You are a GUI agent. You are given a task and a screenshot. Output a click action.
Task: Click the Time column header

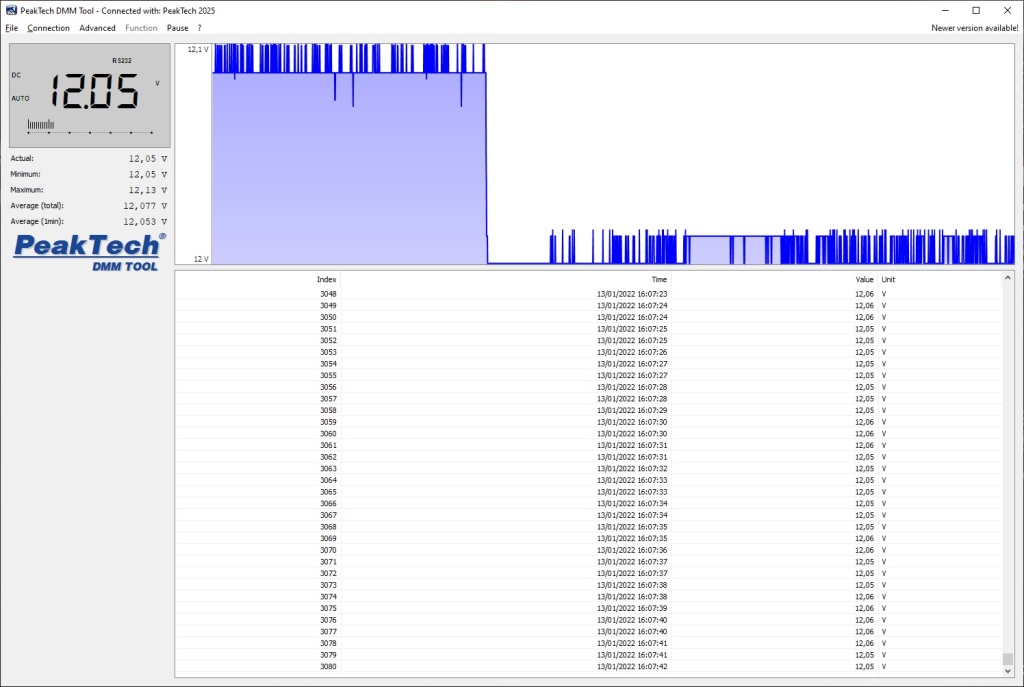(x=659, y=280)
